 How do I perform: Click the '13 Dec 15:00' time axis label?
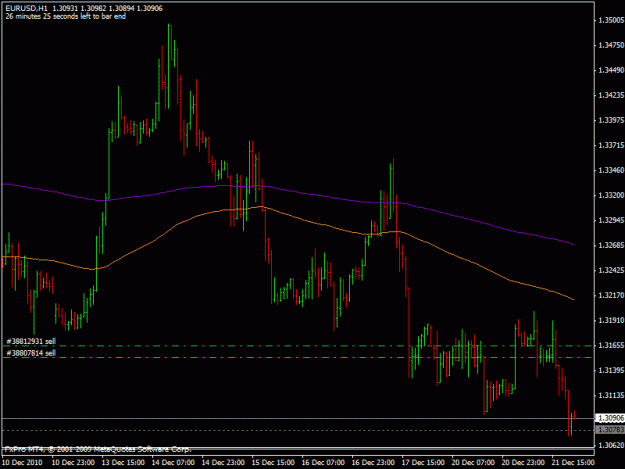click(123, 463)
